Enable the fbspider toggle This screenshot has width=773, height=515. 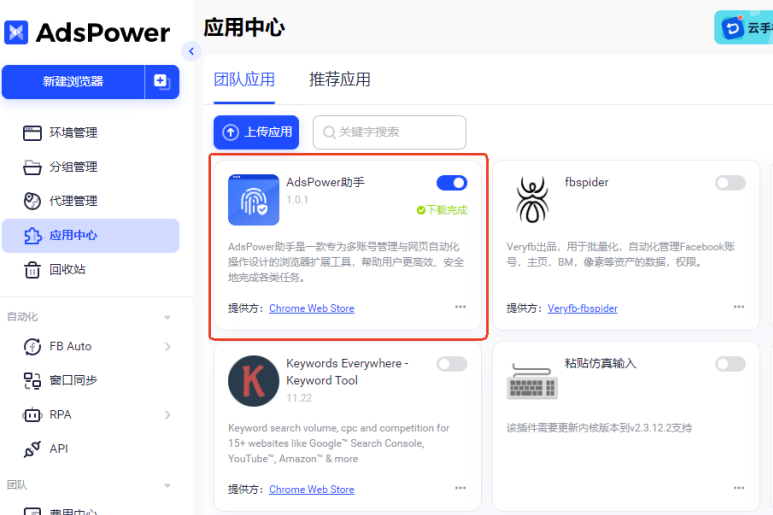point(730,183)
